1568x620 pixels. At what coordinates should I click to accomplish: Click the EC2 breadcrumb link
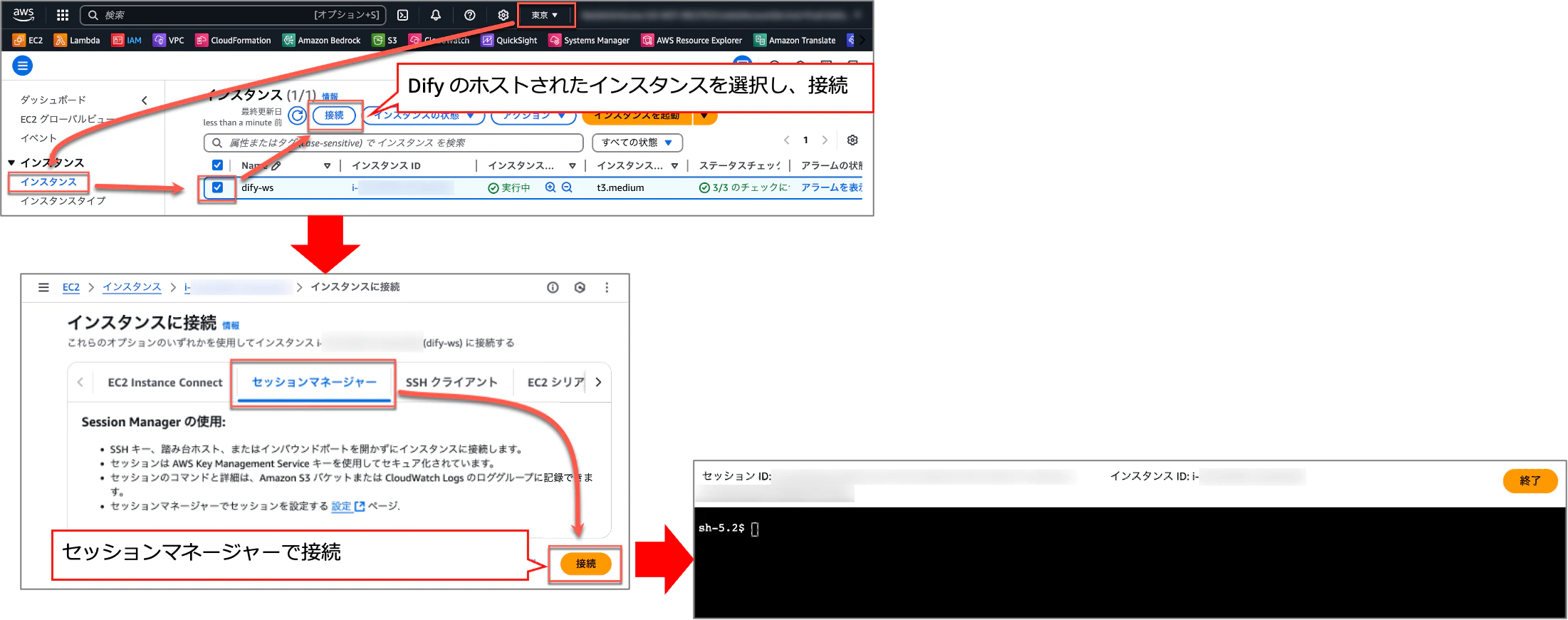[71, 287]
